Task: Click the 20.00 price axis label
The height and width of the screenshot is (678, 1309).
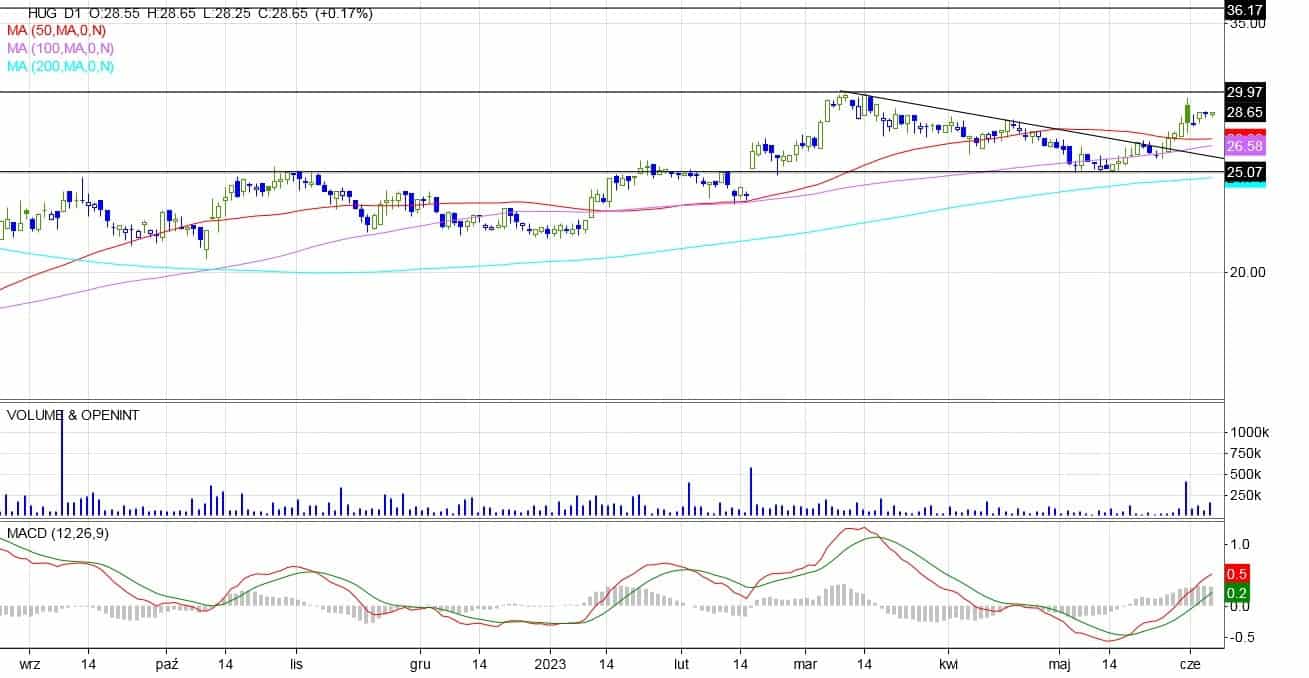Action: coord(1247,272)
